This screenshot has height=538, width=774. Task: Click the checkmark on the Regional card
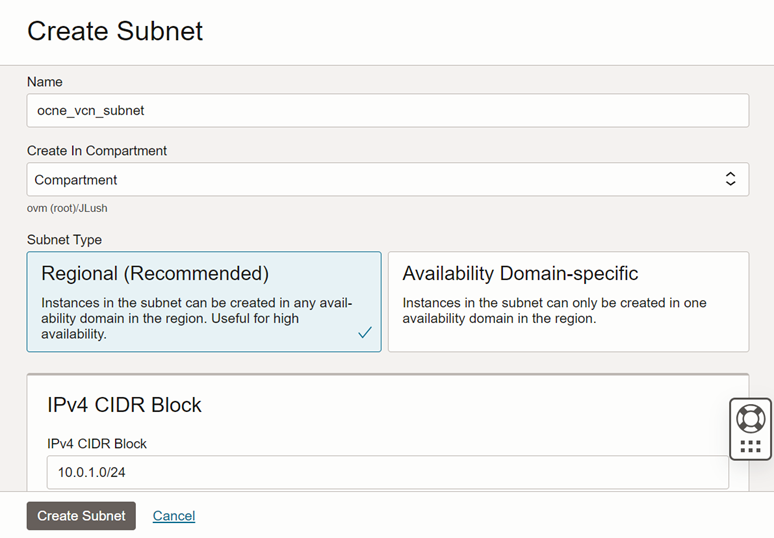(x=365, y=333)
